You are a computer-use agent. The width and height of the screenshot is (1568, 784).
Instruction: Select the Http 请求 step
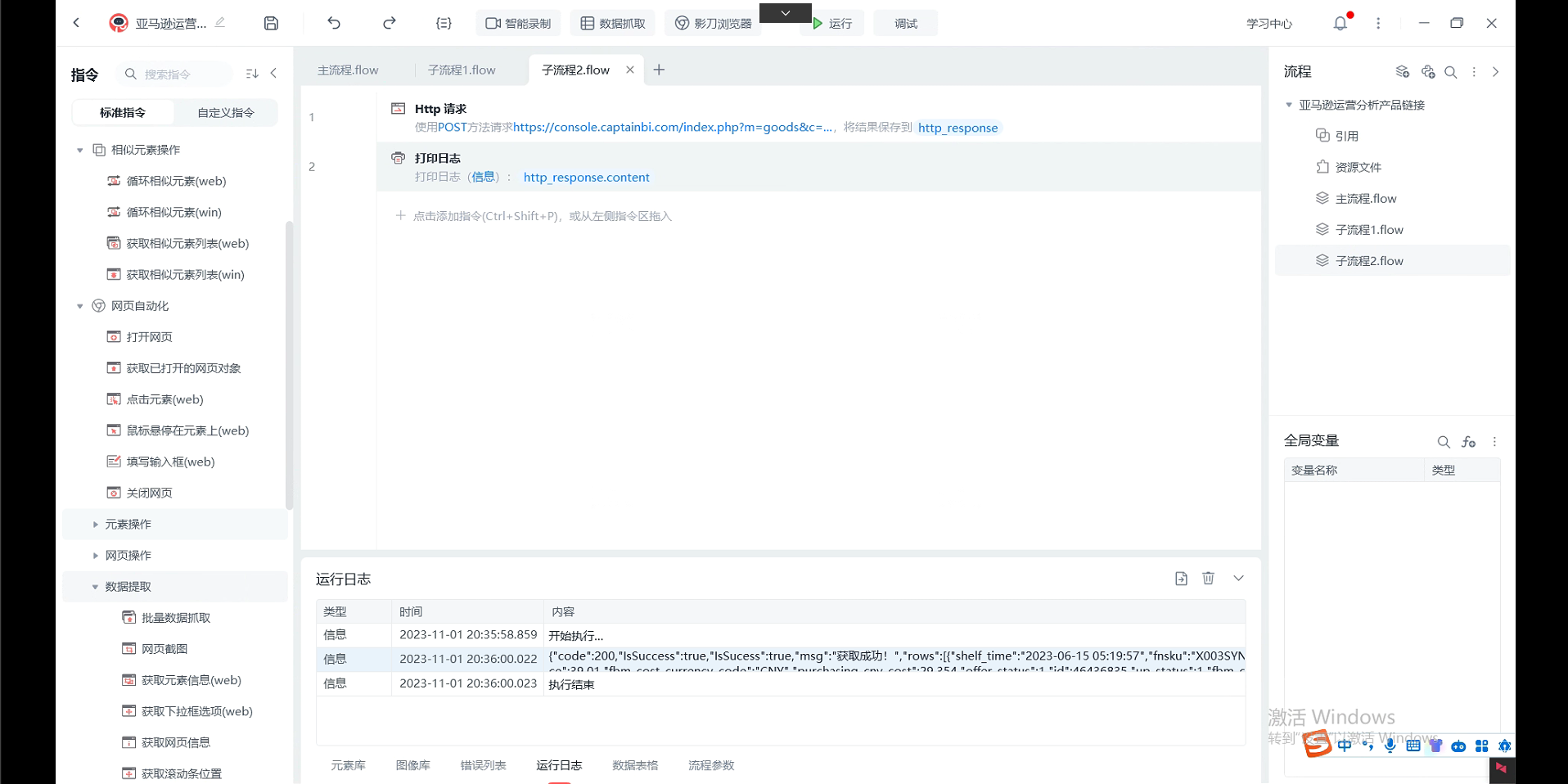(818, 118)
